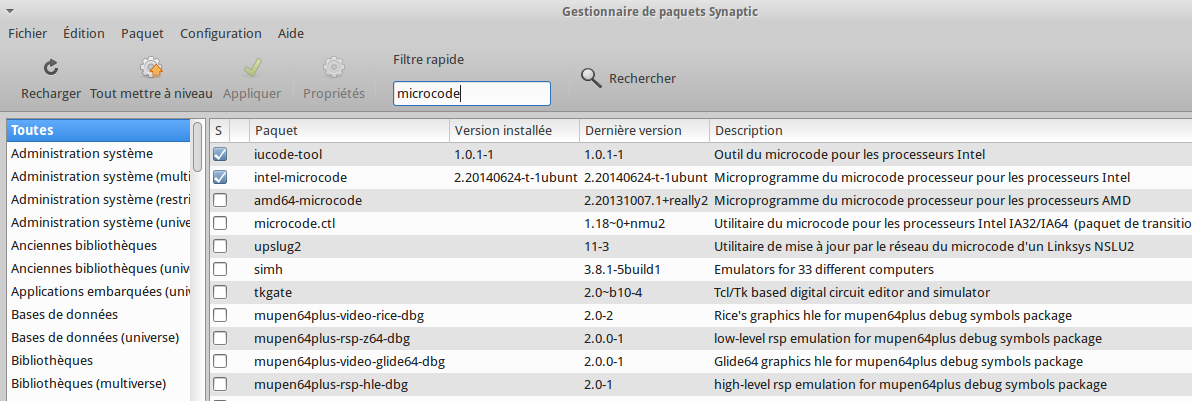This screenshot has height=401, width=1192.
Task: Toggle the iucode-tool package checkbox
Action: [x=220, y=155]
